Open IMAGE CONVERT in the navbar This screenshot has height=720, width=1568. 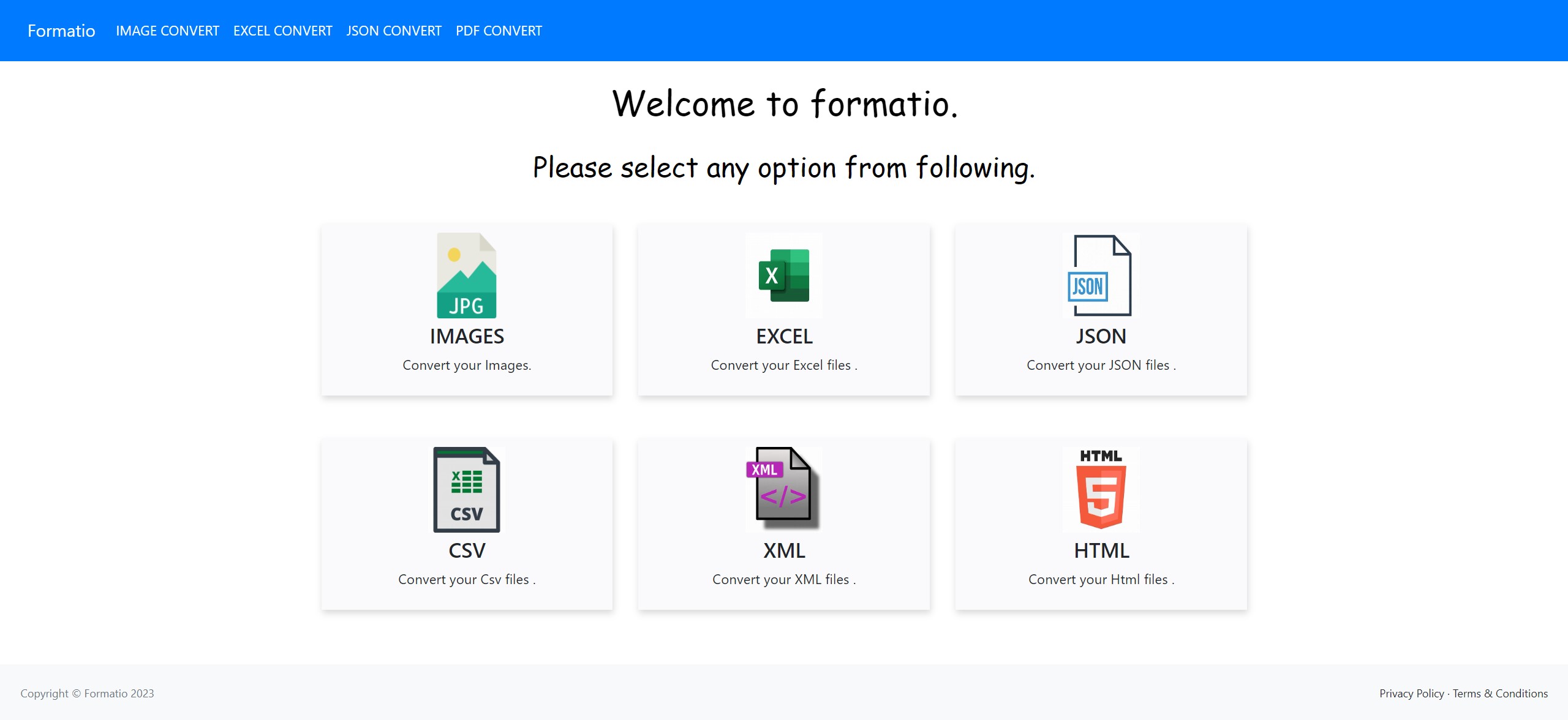167,31
